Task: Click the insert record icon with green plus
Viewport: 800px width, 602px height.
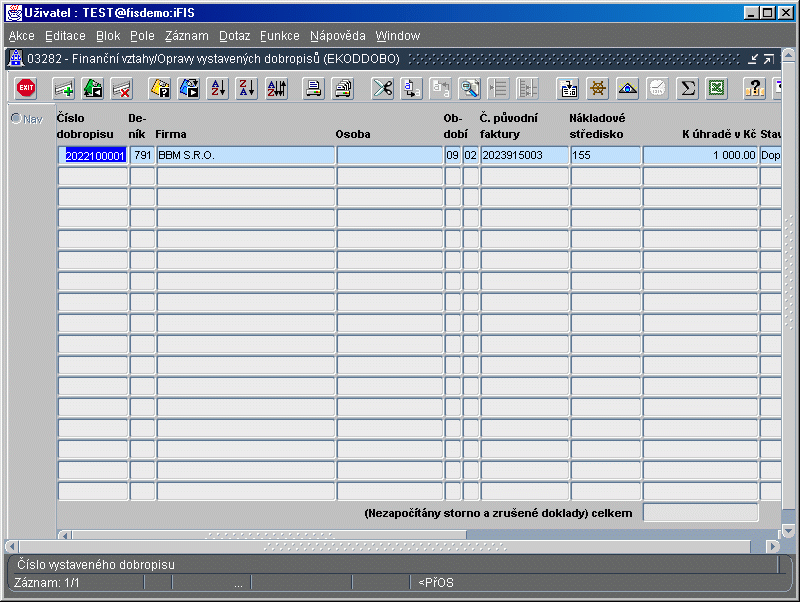Action: 64,89
